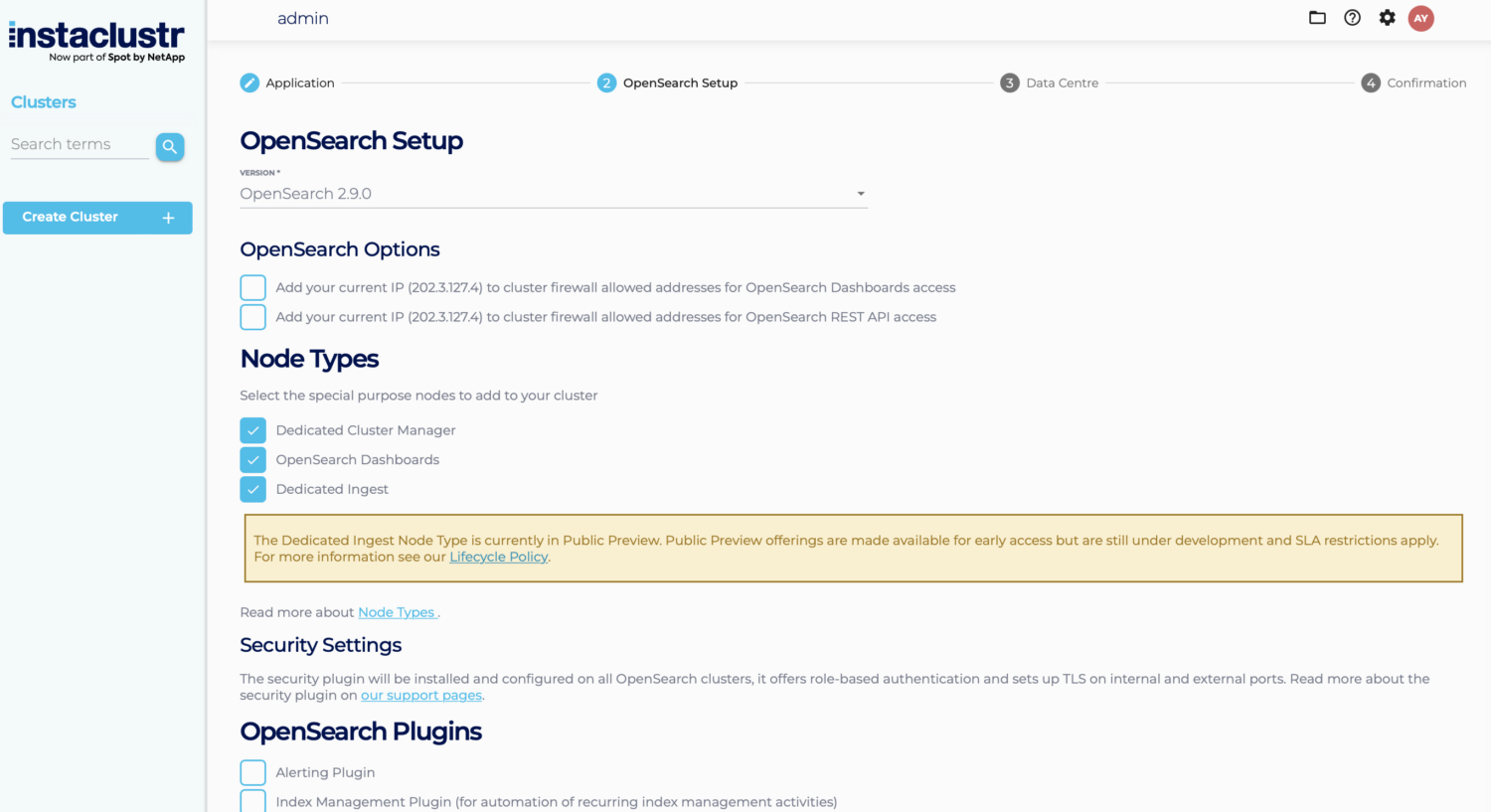Image resolution: width=1491 pixels, height=812 pixels.
Task: Click the pencil icon on the Application step
Action: point(248,82)
